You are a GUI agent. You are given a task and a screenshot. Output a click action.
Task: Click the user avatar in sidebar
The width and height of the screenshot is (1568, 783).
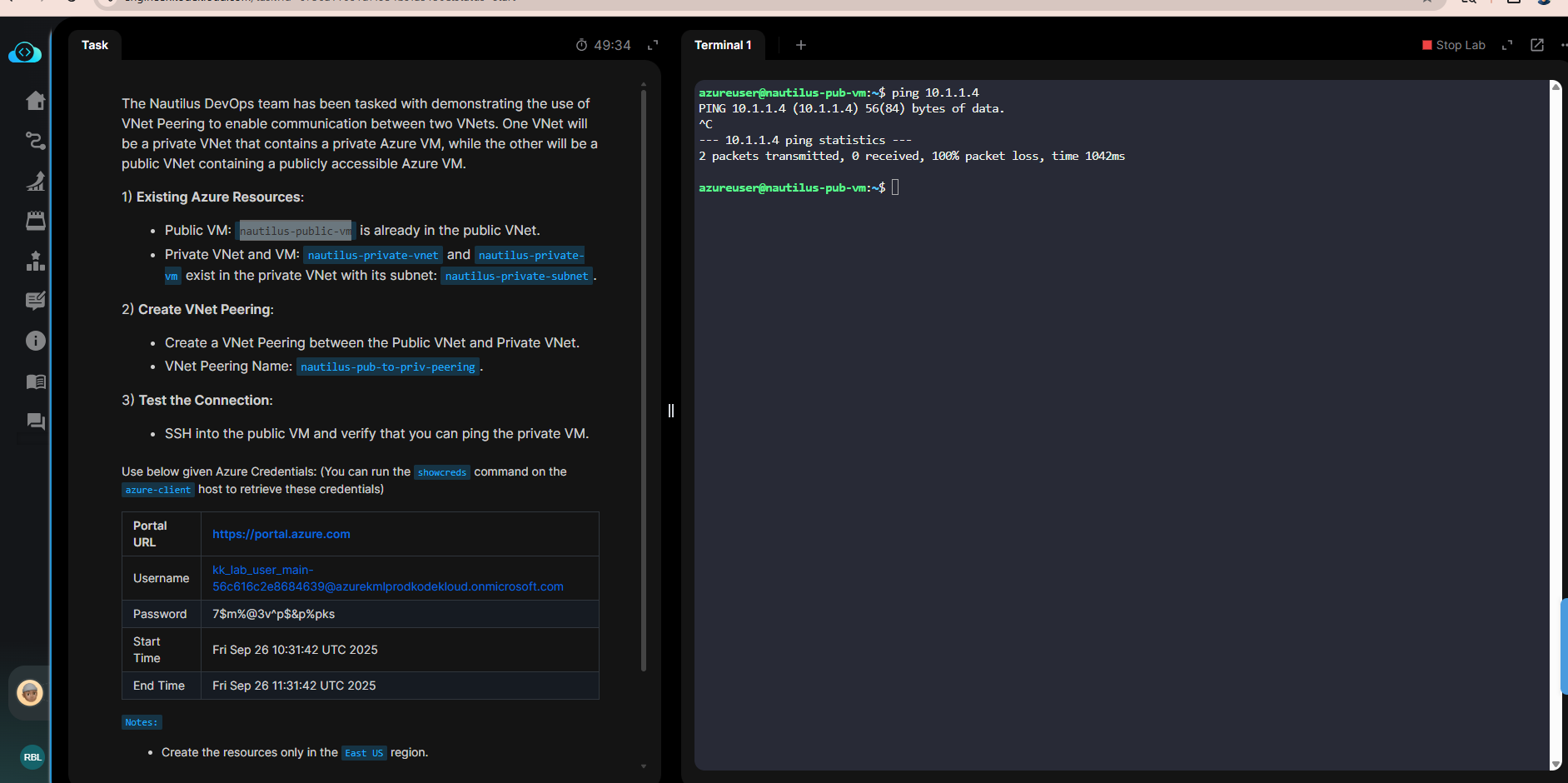(30, 692)
